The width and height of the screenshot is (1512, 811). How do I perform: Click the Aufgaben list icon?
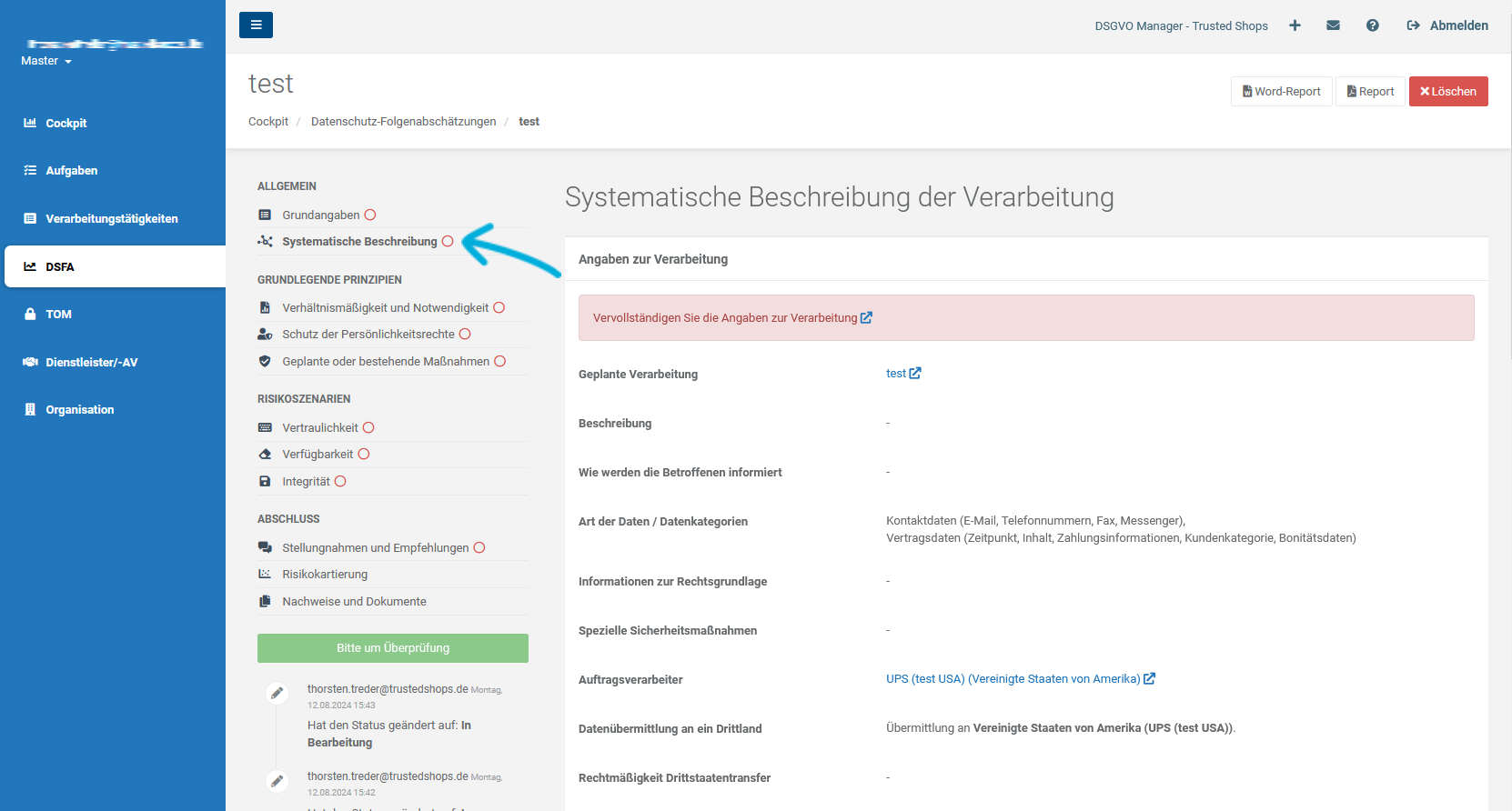(x=30, y=170)
